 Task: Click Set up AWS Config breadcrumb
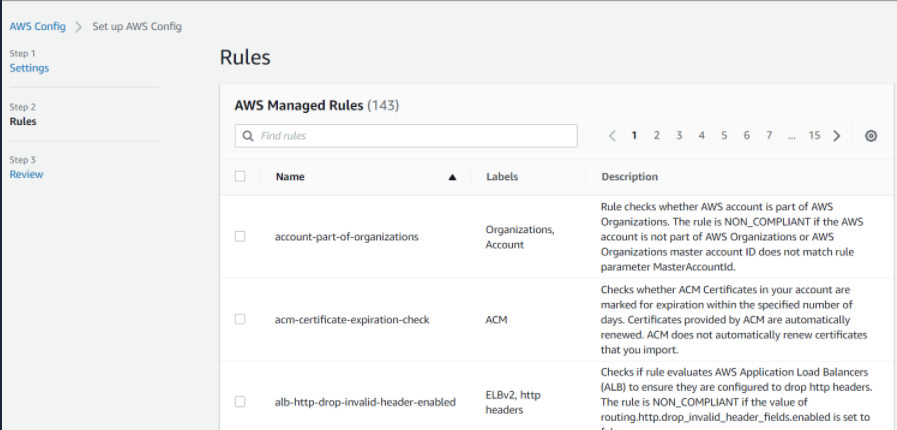click(137, 26)
